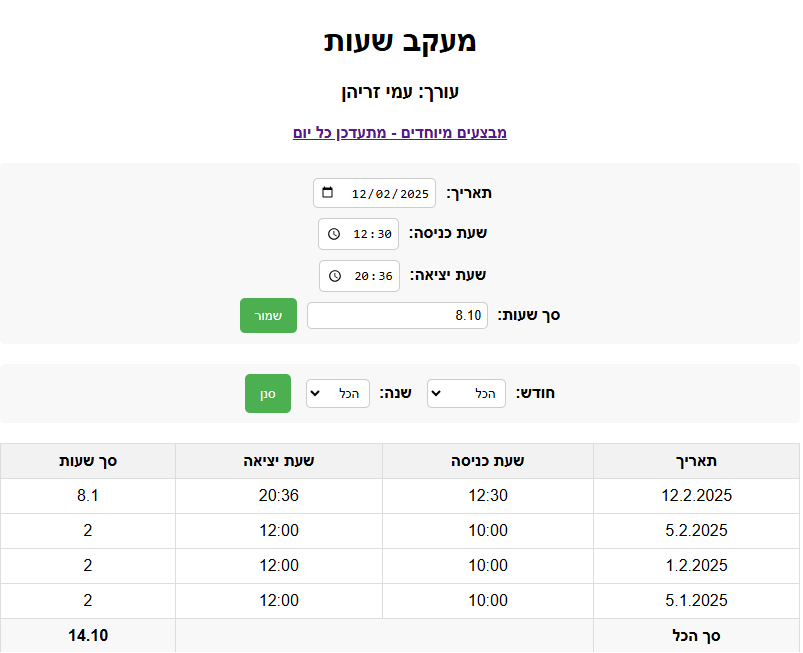Viewport: 803px width, 653px height.
Task: Click the 14.10 total hours cell
Action: (x=88, y=635)
